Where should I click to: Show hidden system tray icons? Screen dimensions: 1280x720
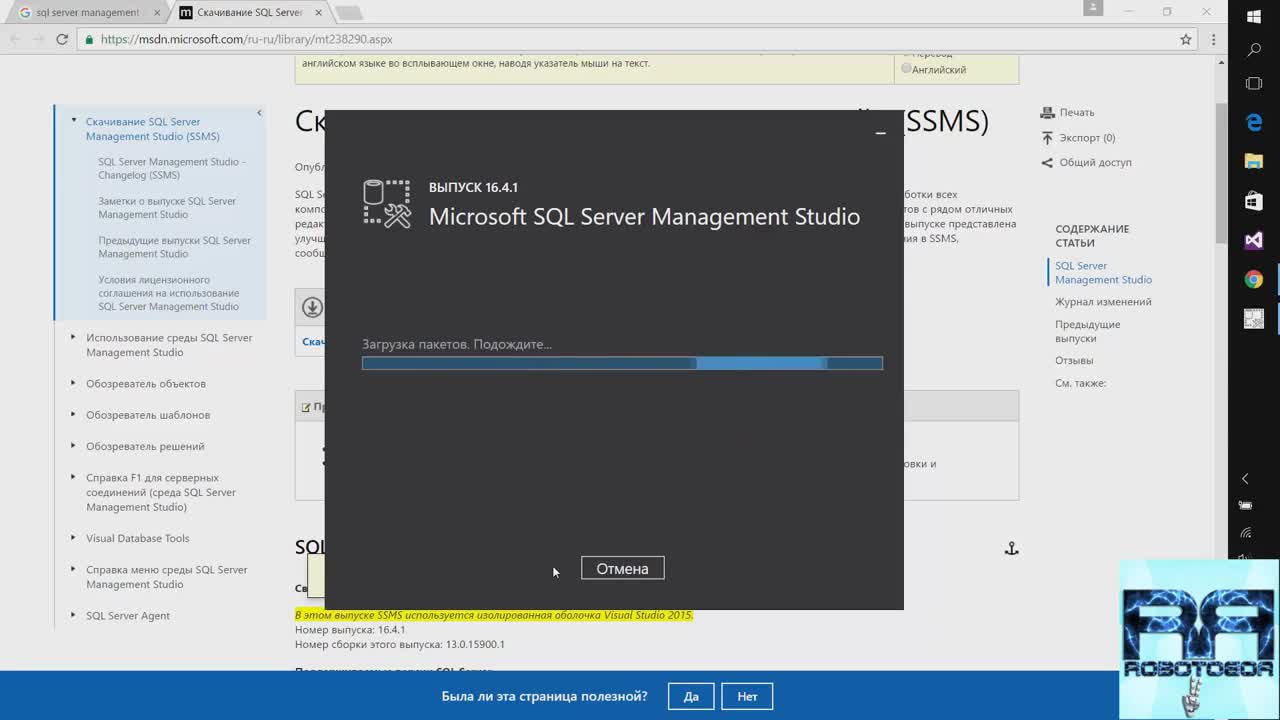[x=1245, y=479]
